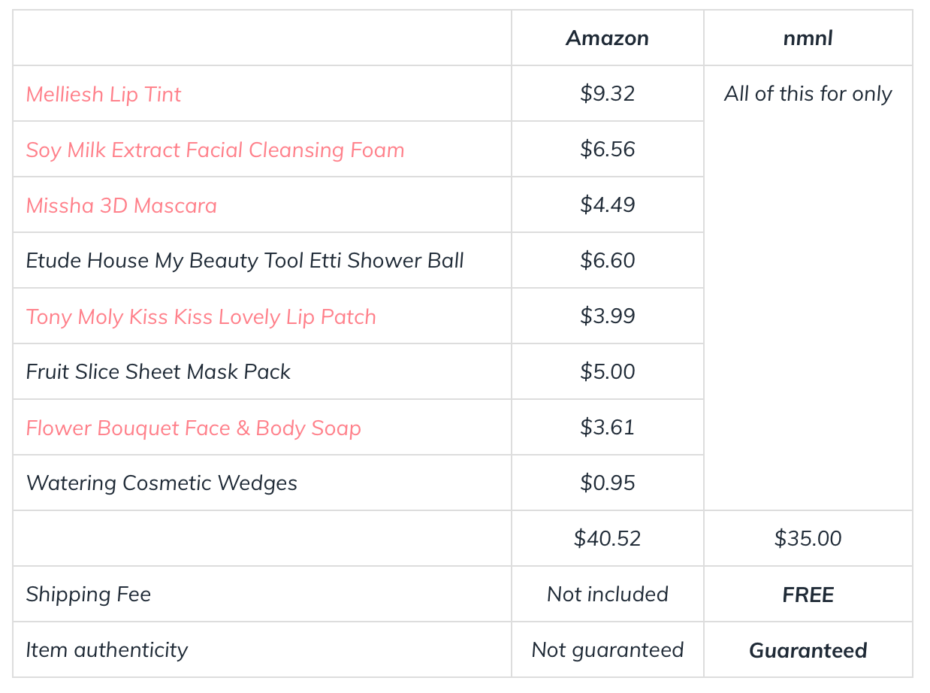930x693 pixels.
Task: Visit the Flower Bouquet Face & Body Soap link
Action: point(193,428)
